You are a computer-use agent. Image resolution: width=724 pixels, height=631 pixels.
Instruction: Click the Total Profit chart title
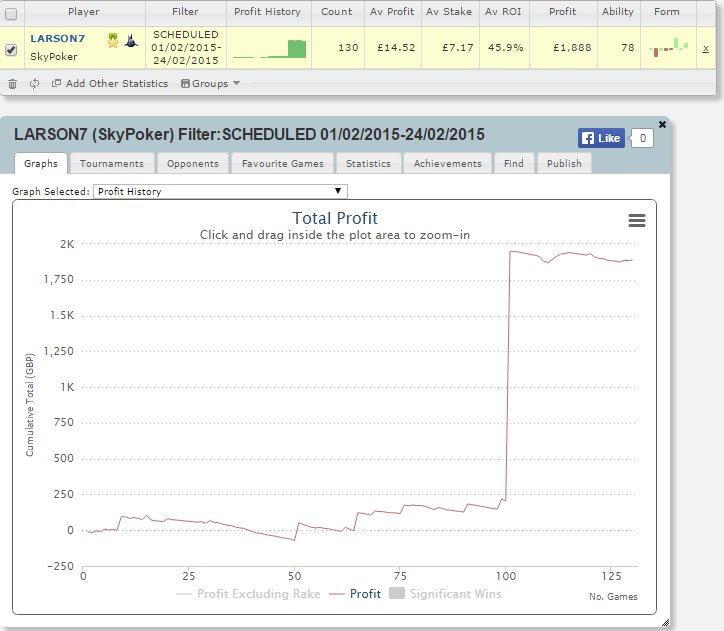335,218
